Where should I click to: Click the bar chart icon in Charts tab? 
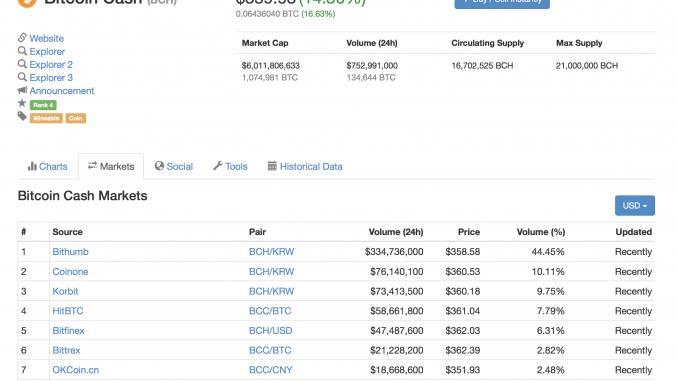tap(32, 166)
